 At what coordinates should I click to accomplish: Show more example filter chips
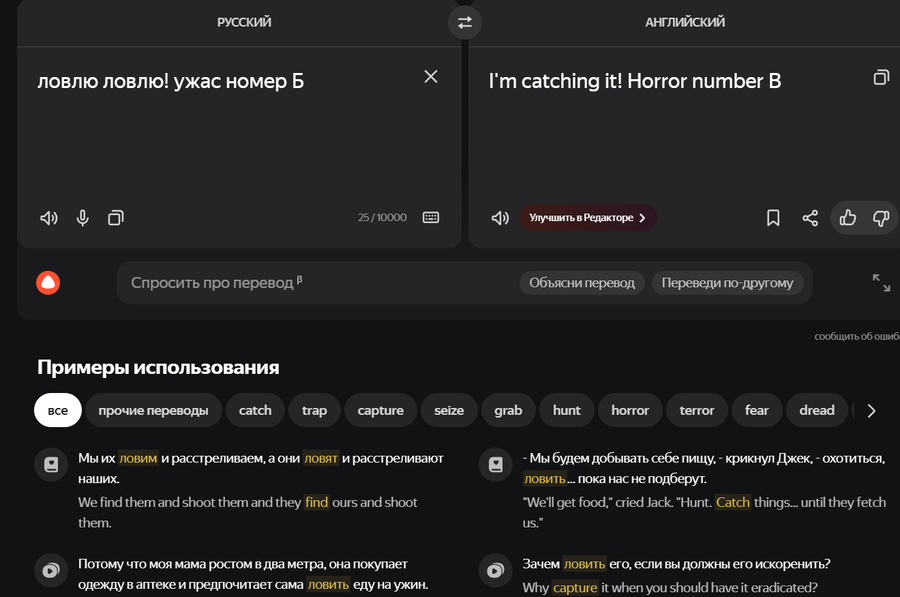coord(871,410)
